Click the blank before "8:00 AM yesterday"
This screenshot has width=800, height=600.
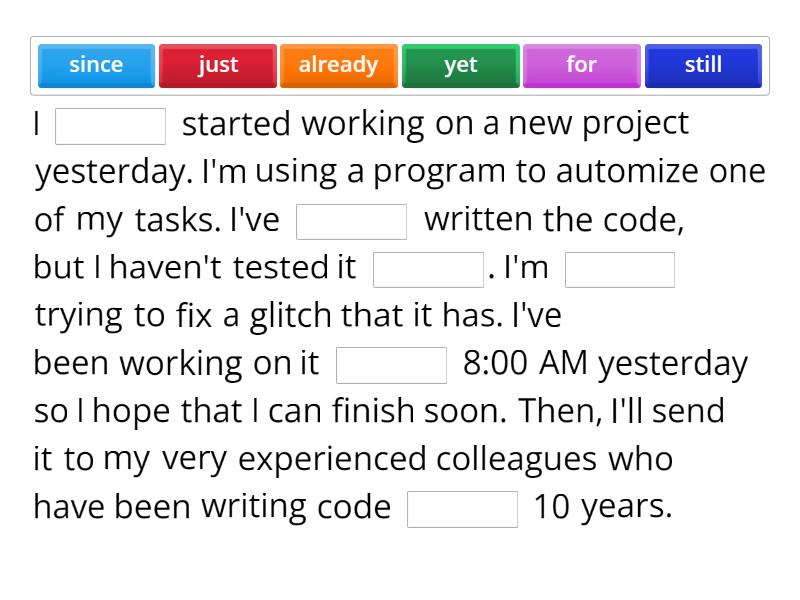pyautogui.click(x=391, y=365)
